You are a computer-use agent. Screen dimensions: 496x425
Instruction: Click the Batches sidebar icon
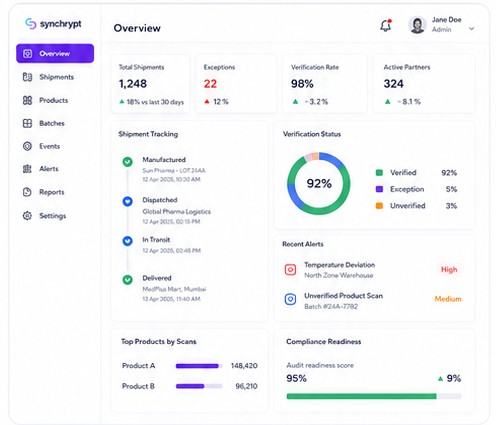[27, 123]
